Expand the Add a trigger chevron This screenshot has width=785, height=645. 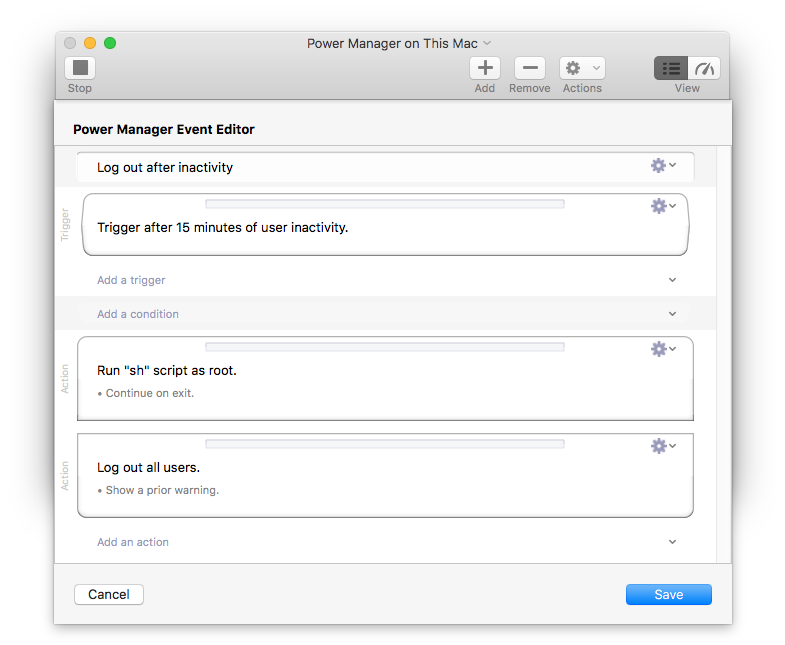pyautogui.click(x=672, y=280)
